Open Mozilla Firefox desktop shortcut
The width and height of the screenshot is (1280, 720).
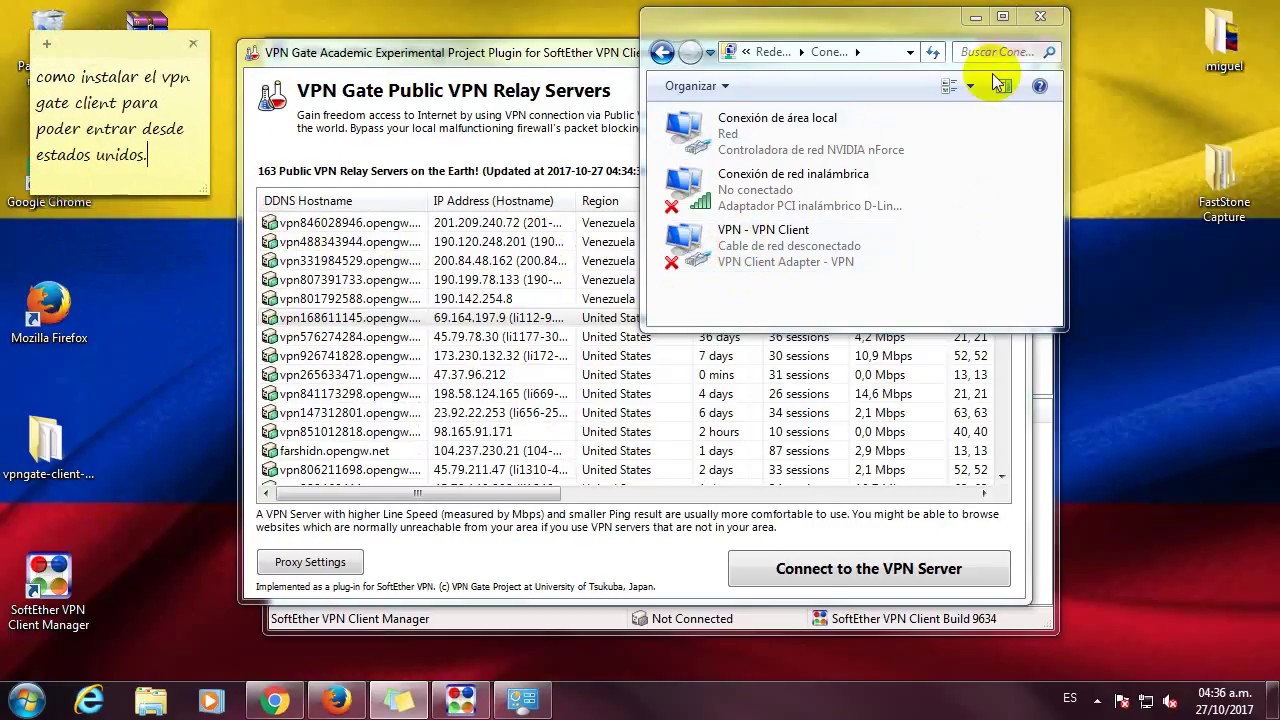(x=49, y=312)
